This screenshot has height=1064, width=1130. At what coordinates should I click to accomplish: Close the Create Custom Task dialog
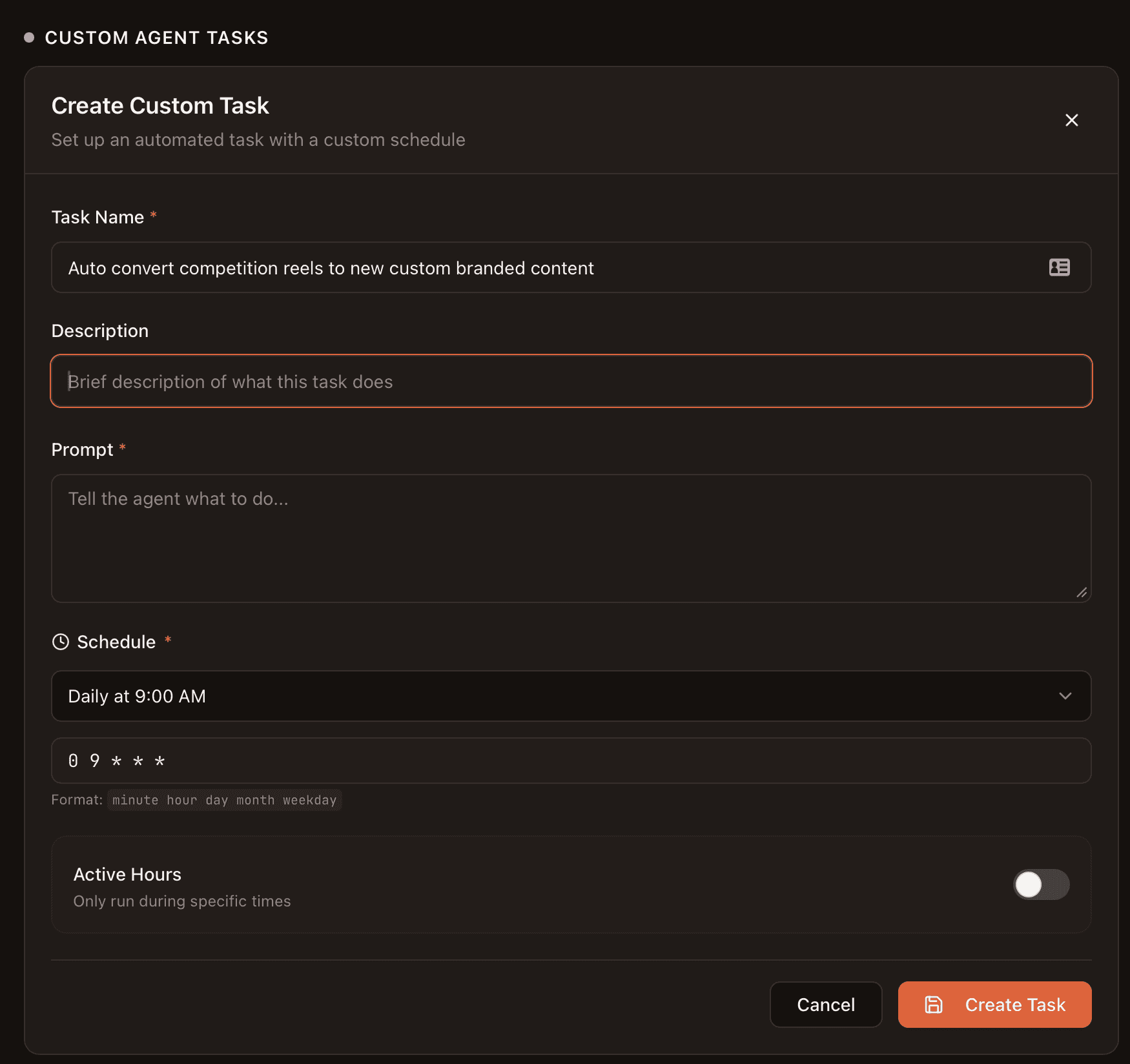[x=1071, y=120]
